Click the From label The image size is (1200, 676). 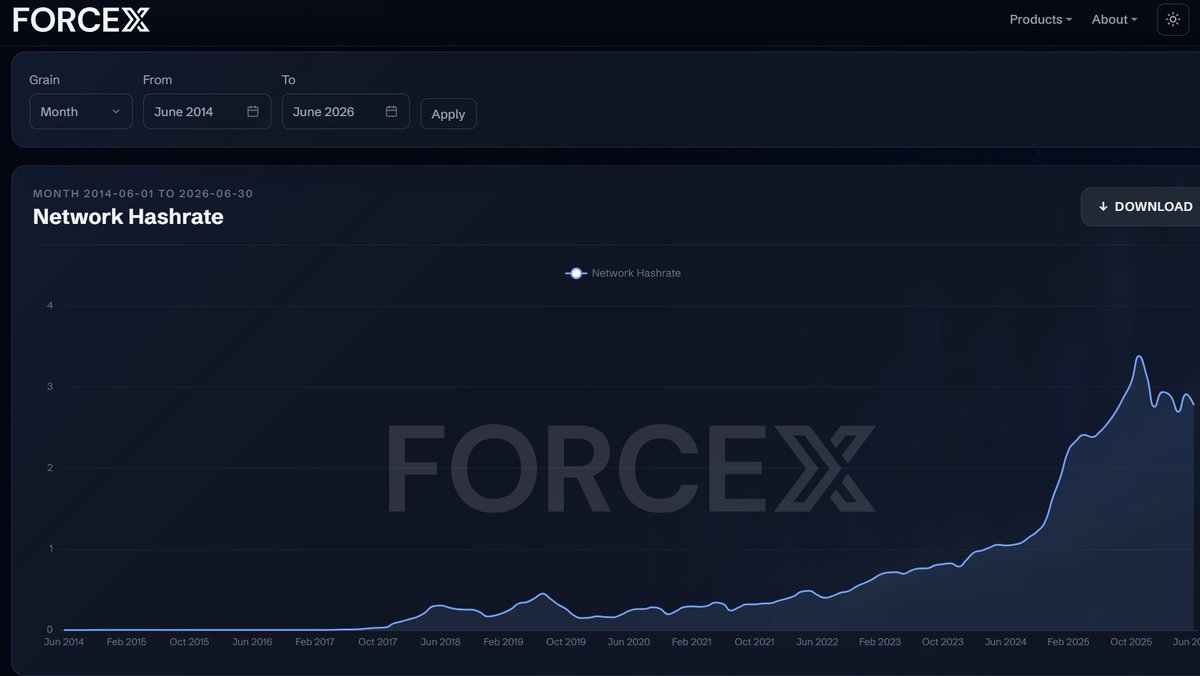coord(158,80)
